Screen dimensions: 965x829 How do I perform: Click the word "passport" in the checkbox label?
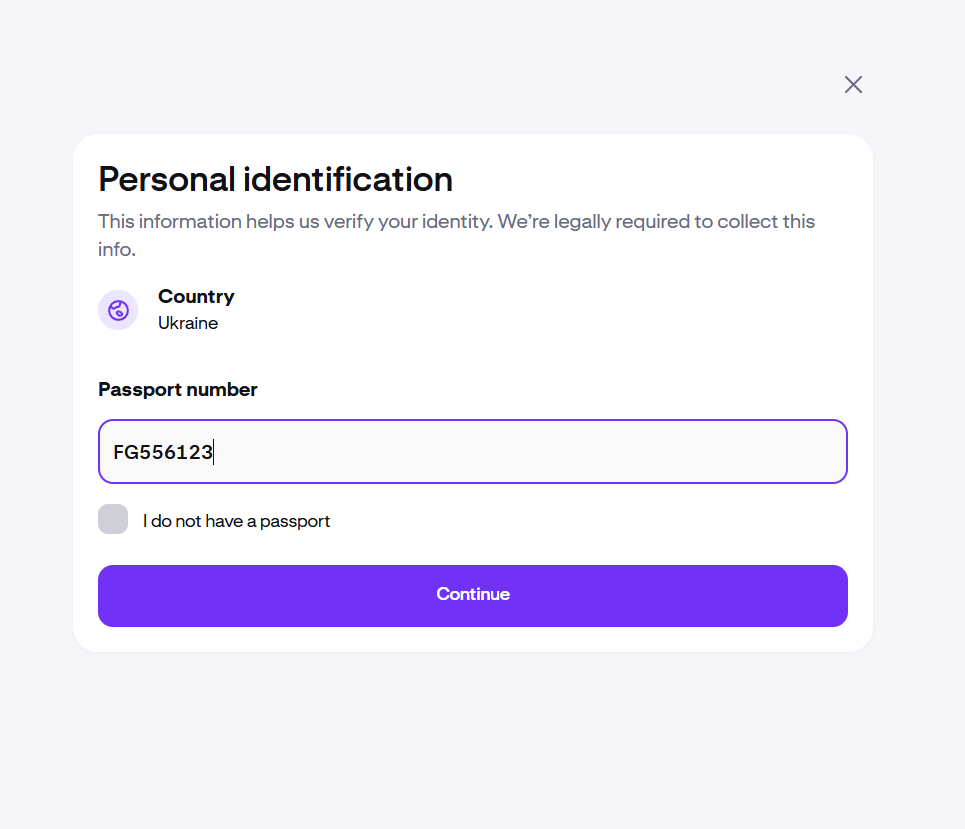point(297,521)
